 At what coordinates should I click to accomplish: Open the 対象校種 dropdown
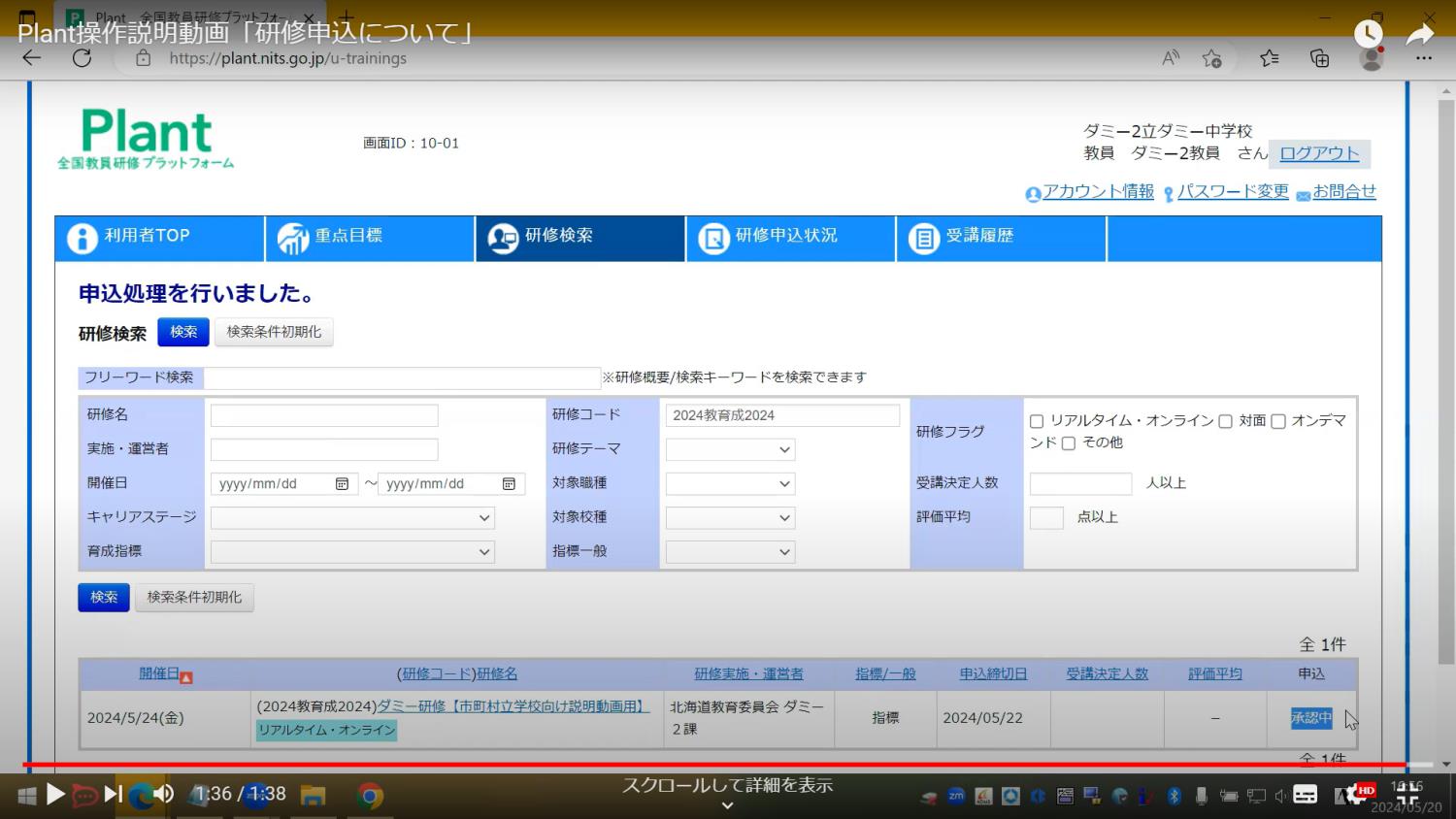(x=730, y=517)
